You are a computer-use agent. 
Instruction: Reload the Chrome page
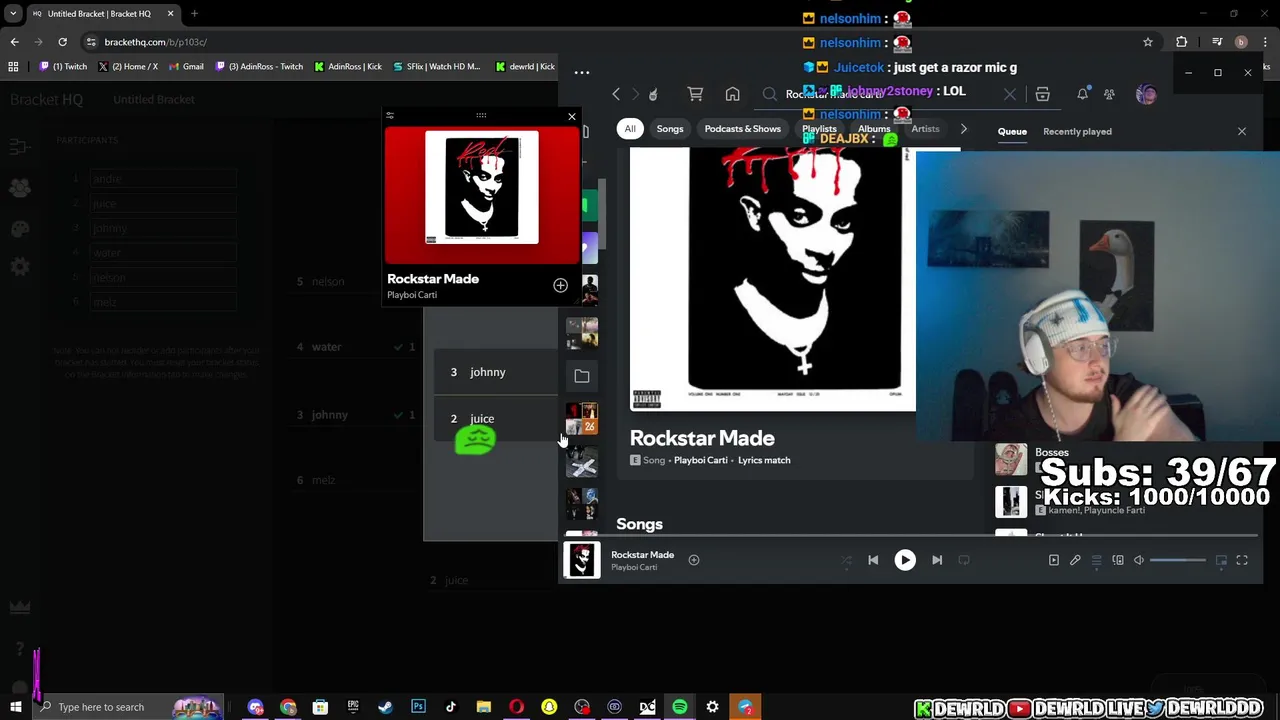click(62, 42)
